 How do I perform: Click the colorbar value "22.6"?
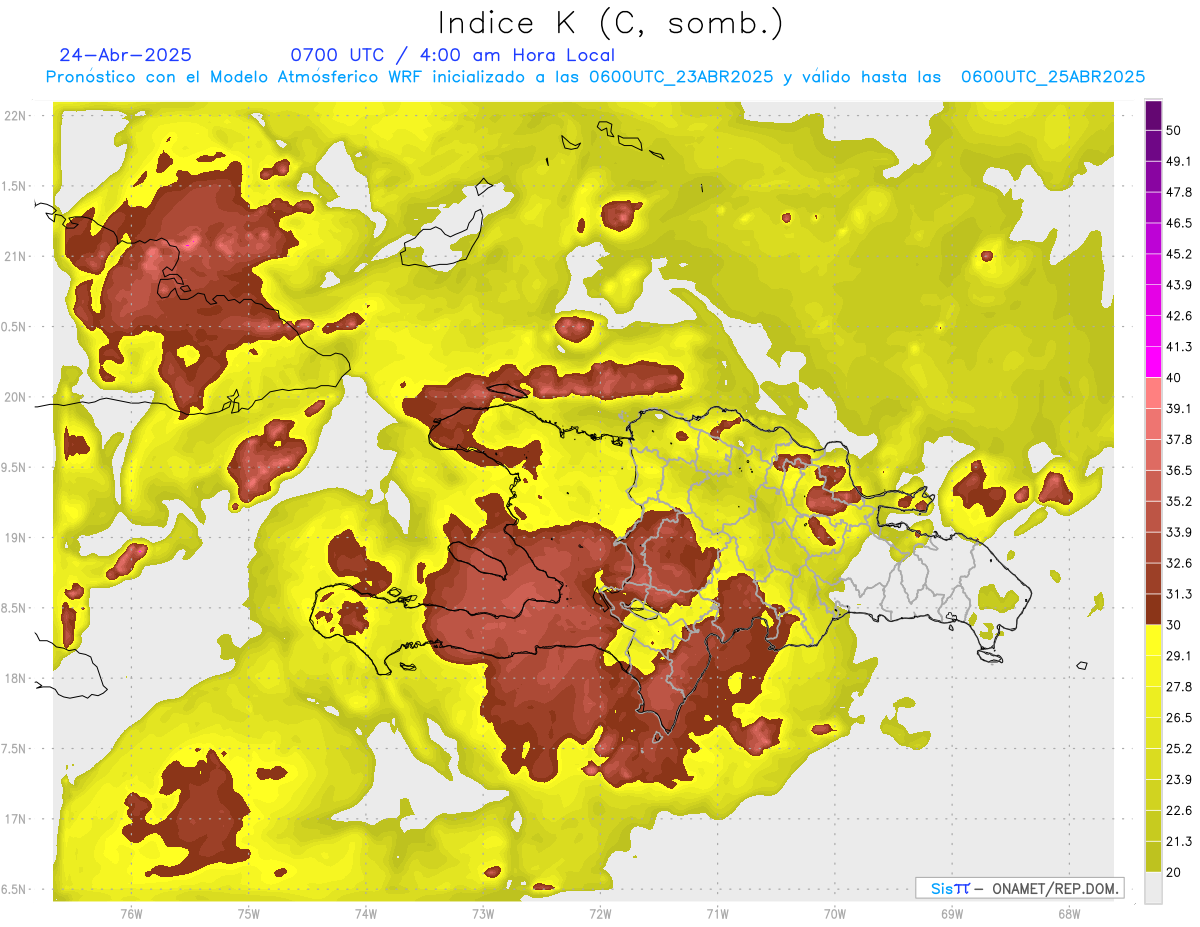tap(1179, 810)
